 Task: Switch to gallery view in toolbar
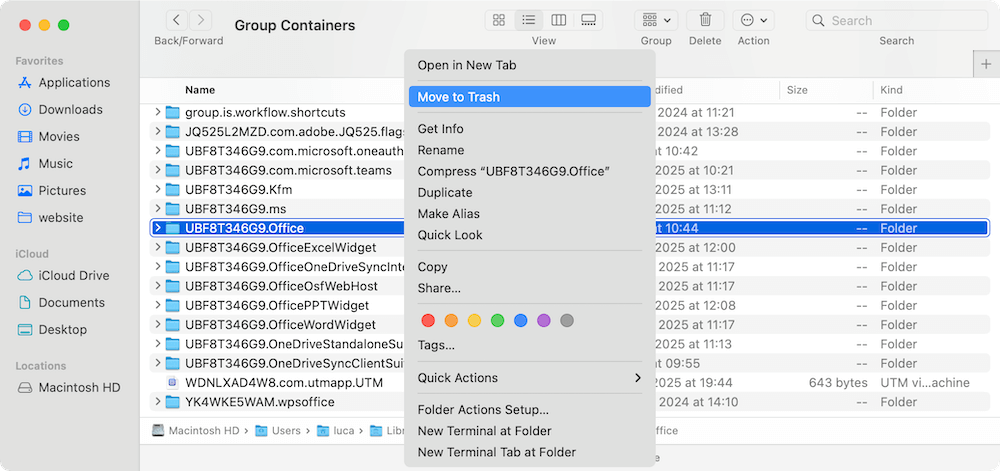pyautogui.click(x=589, y=20)
